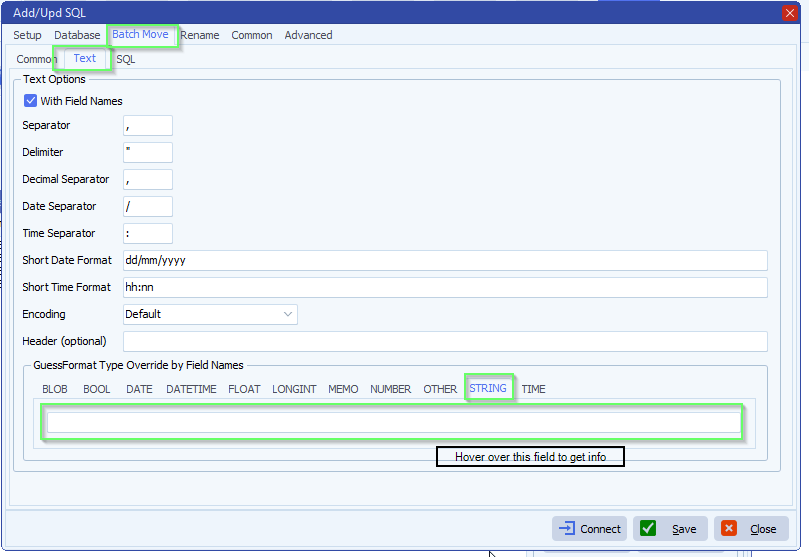Select the BLOB type tab
Viewport: 809px width, 557px height.
pyautogui.click(x=55, y=389)
